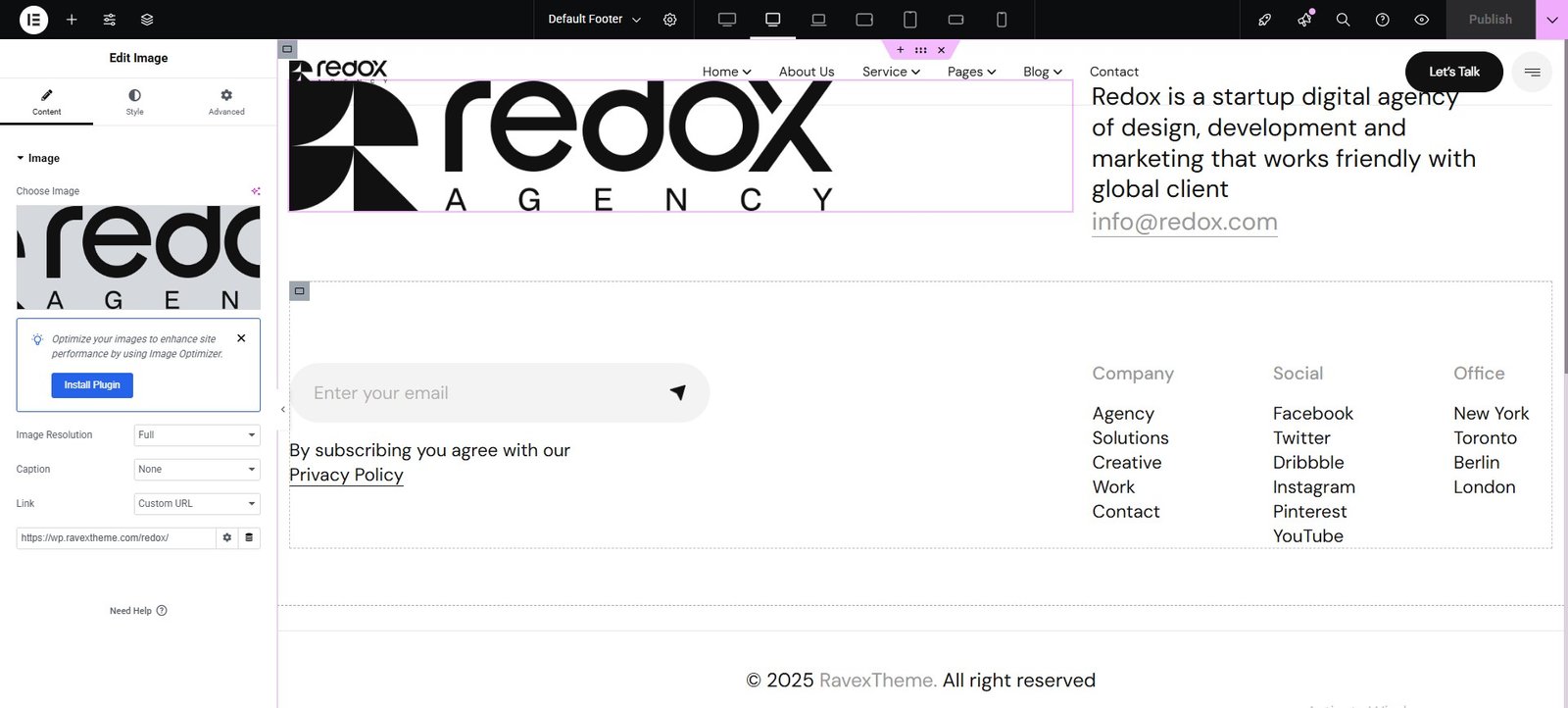1568x708 pixels.
Task: Click the Need Help link
Action: (138, 611)
